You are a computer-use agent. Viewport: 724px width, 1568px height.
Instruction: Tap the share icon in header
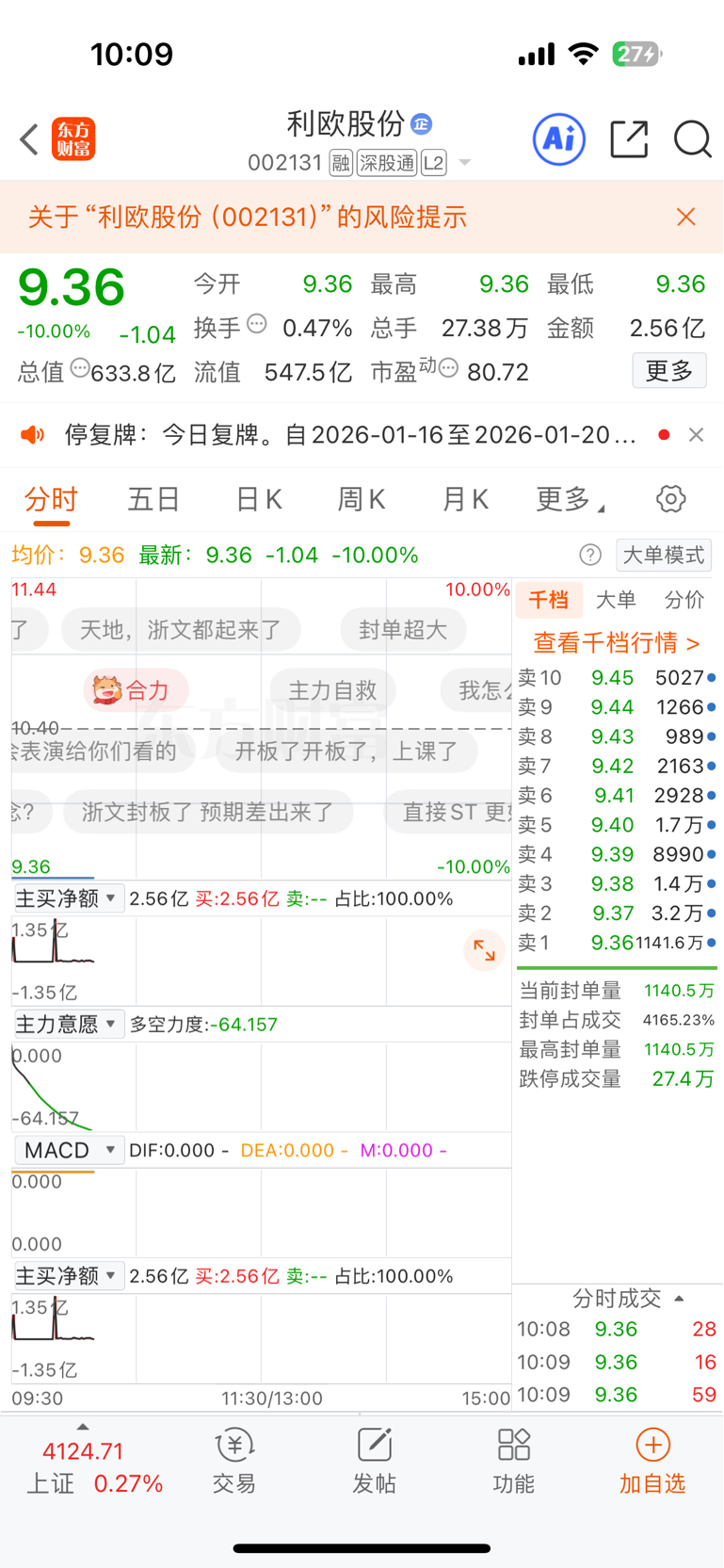[x=629, y=139]
